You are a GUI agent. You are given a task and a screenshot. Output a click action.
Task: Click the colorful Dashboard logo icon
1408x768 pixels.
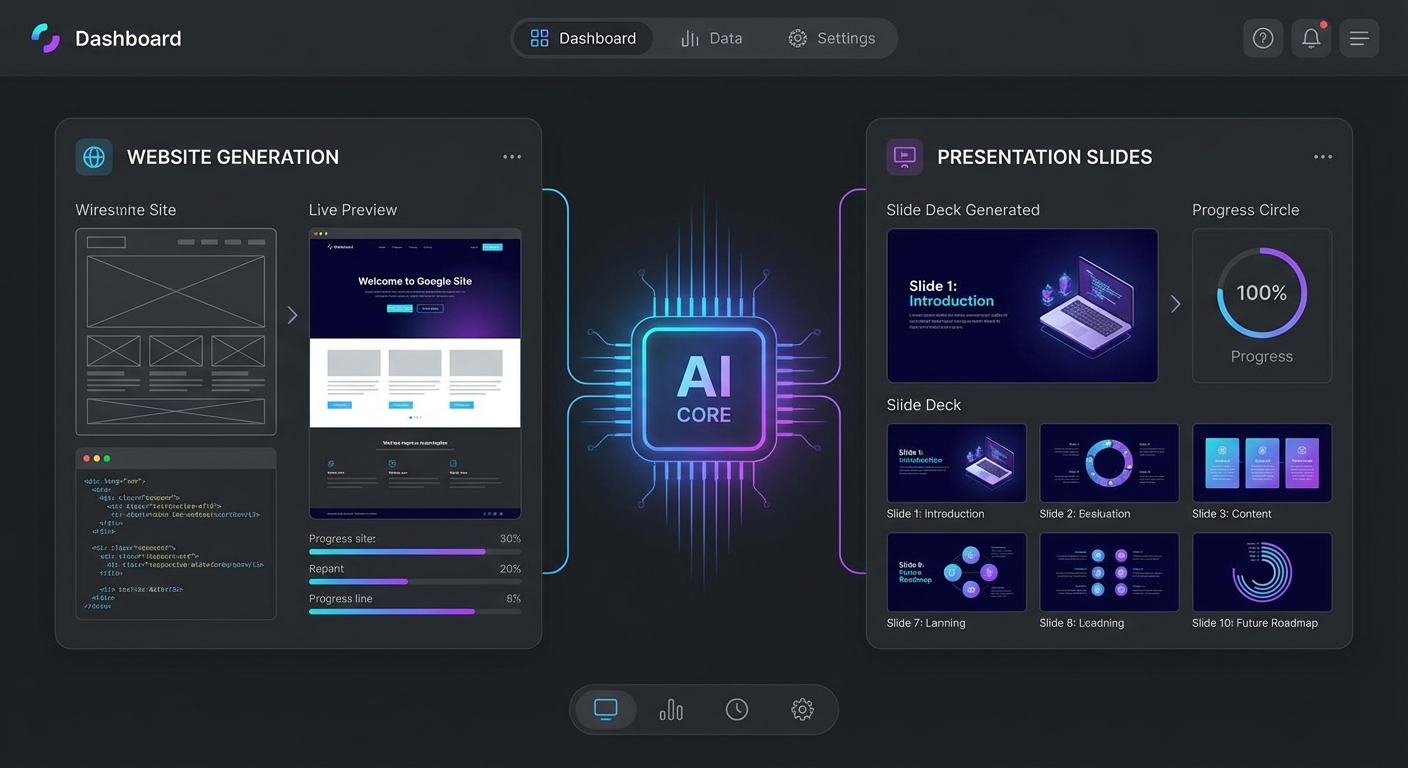coord(46,37)
